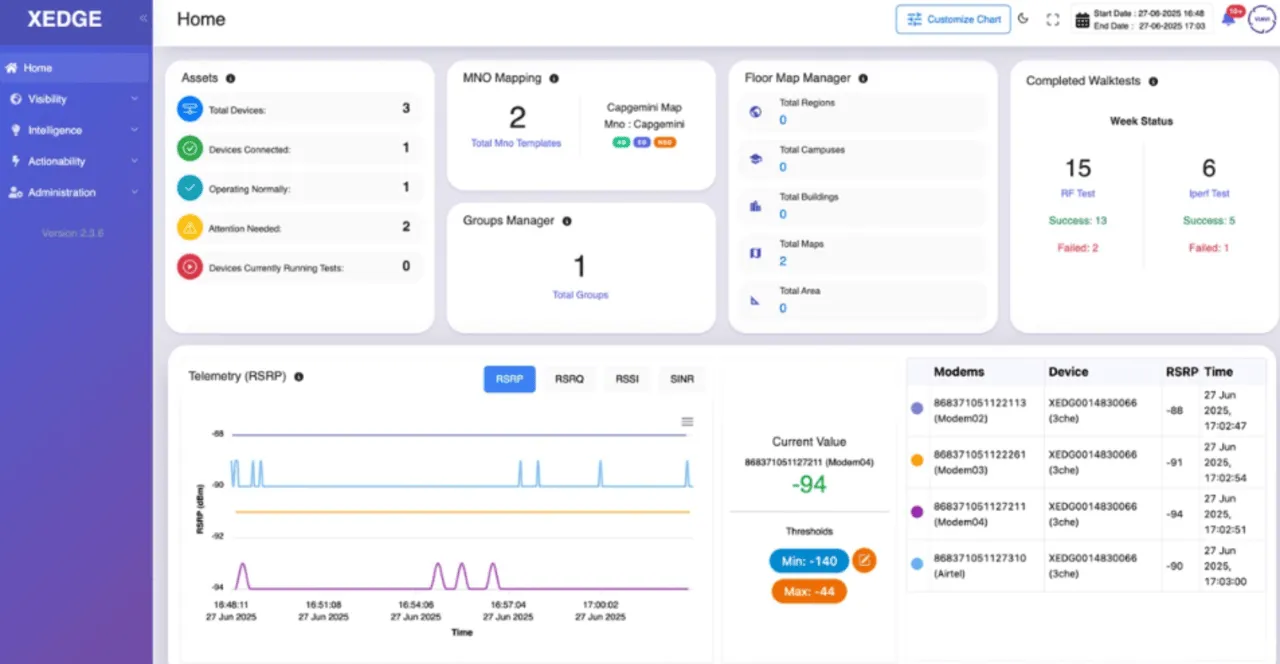Viewport: 1280px width, 664px height.
Task: Edit thresholds with orange pencil icon
Action: click(864, 560)
